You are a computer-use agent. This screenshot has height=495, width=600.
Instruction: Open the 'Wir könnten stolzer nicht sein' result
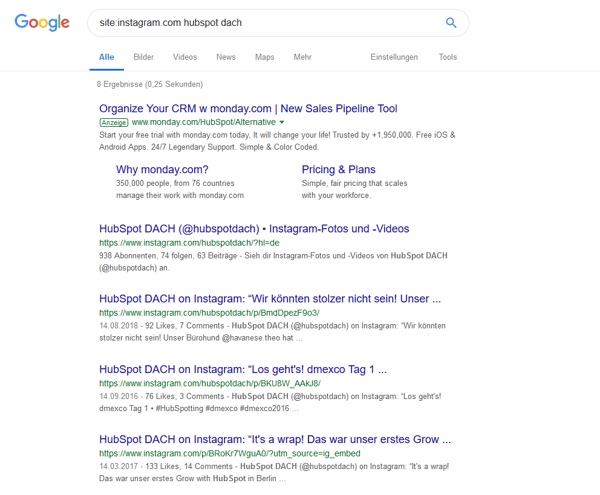[270, 299]
